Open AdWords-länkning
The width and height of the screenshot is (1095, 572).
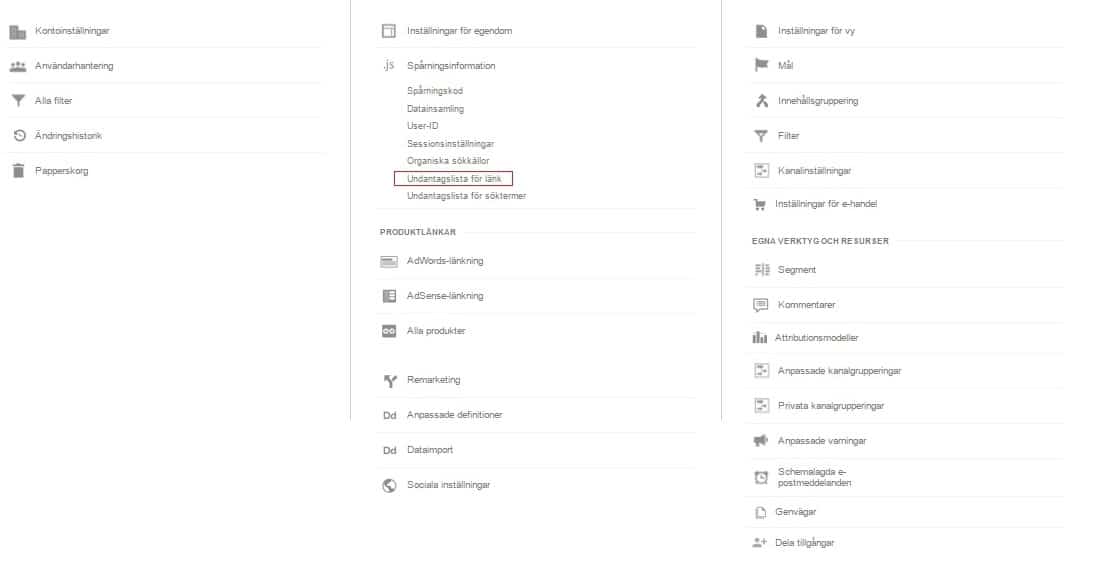tap(445, 261)
